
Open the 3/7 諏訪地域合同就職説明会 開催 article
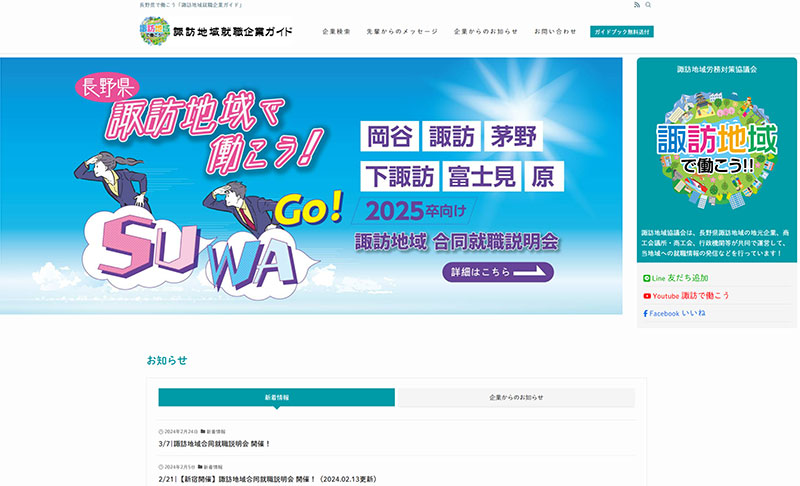click(x=214, y=444)
